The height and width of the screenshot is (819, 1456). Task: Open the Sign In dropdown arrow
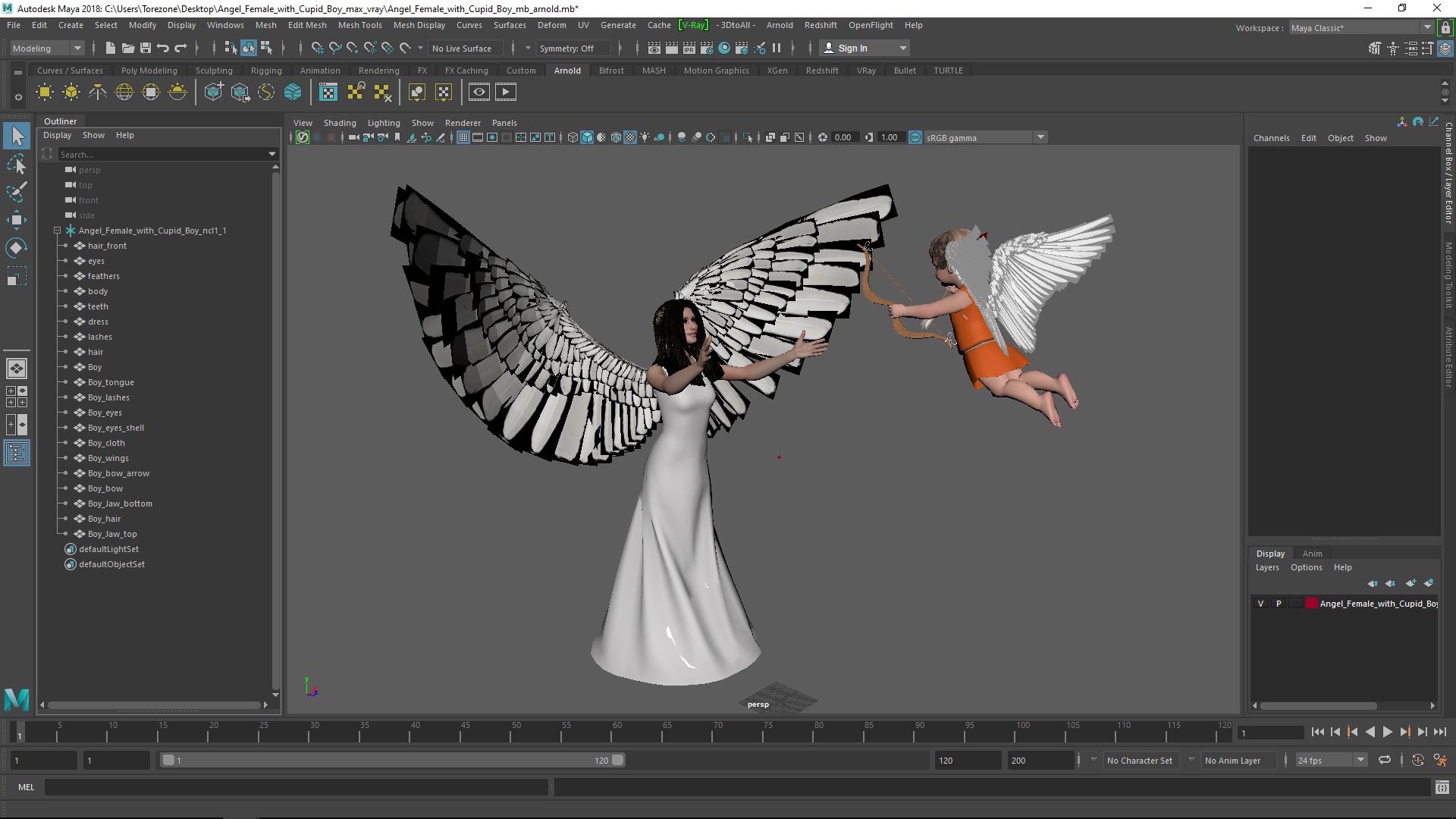click(x=902, y=48)
